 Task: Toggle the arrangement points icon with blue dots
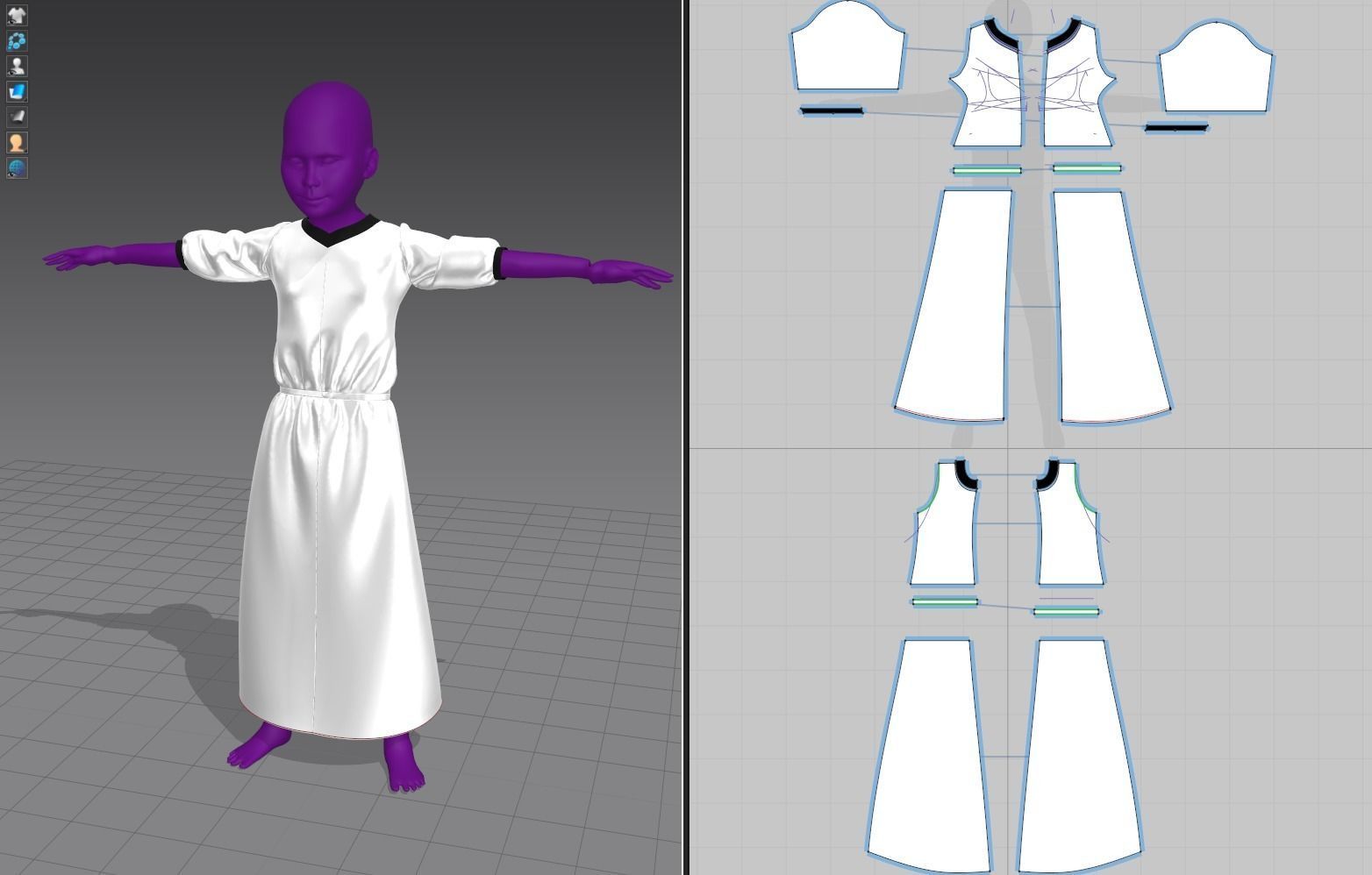coord(17,40)
